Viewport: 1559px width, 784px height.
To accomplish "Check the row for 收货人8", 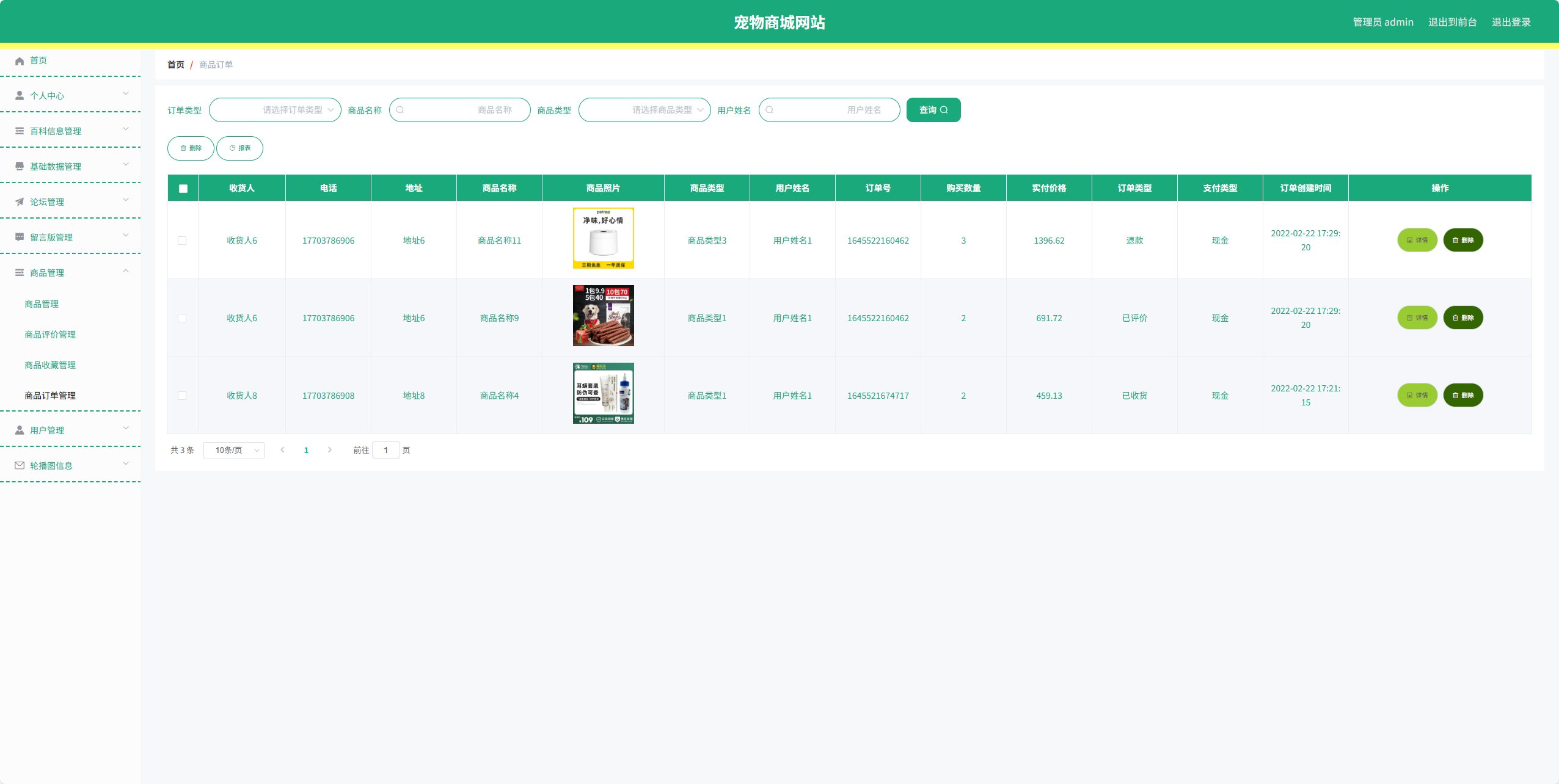I will point(182,396).
